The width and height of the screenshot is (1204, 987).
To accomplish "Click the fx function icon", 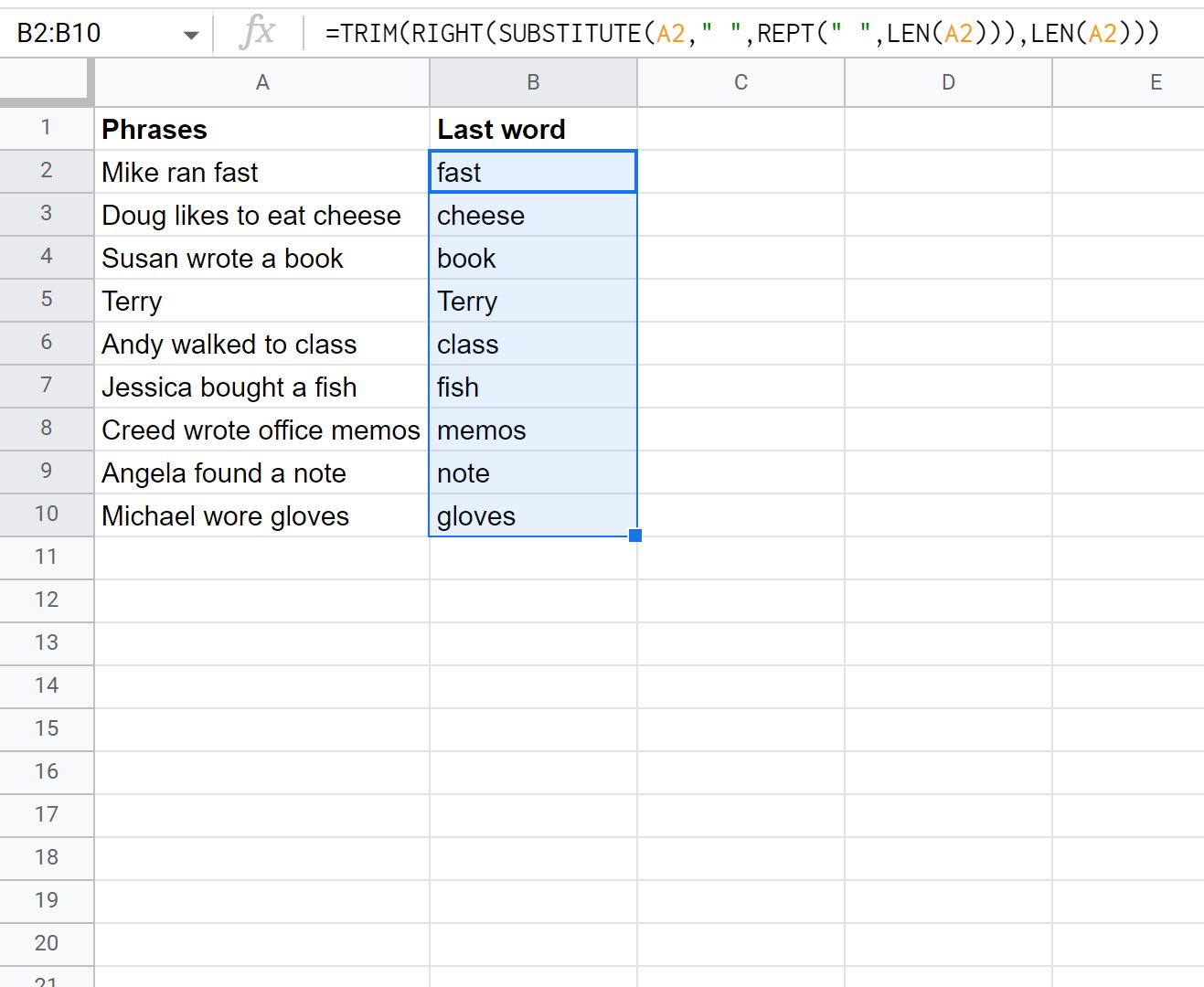I will (x=257, y=33).
